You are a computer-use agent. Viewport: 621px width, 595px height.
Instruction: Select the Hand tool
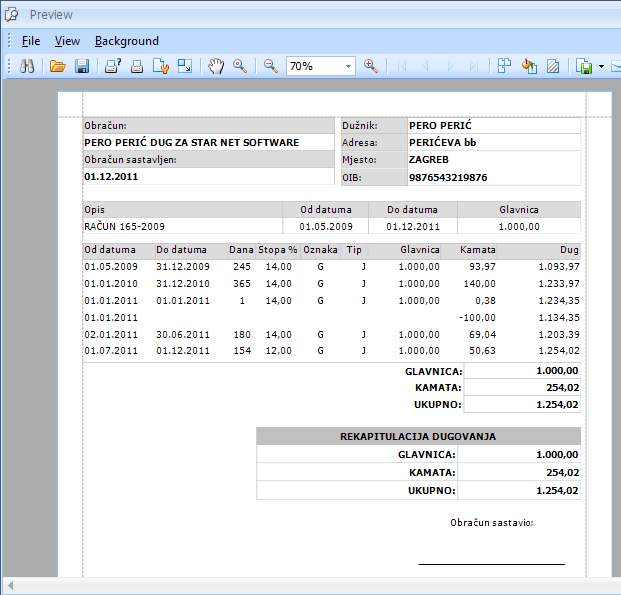(x=216, y=66)
